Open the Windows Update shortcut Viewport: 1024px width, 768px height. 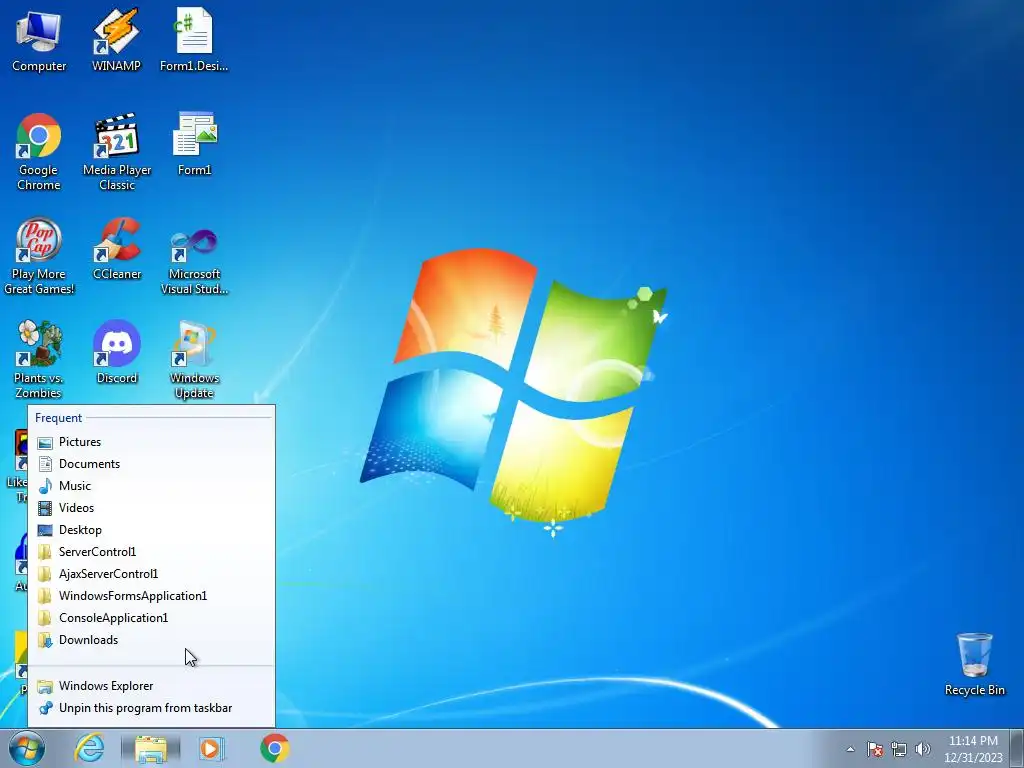[x=194, y=359]
